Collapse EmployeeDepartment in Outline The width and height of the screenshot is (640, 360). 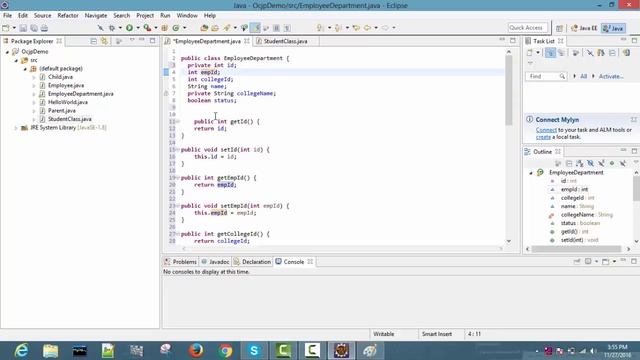tap(531, 173)
